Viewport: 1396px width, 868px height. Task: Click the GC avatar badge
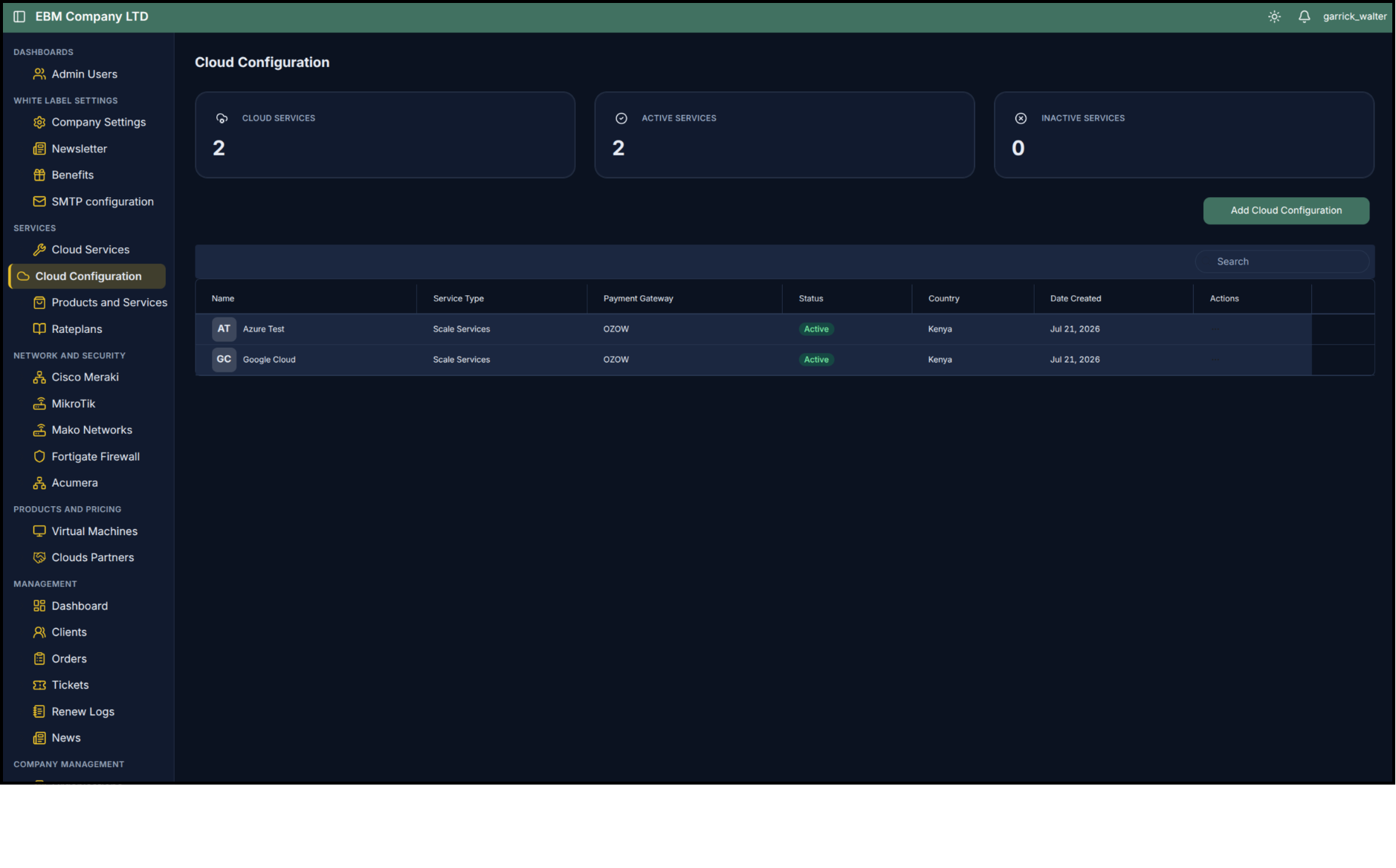[x=224, y=359]
